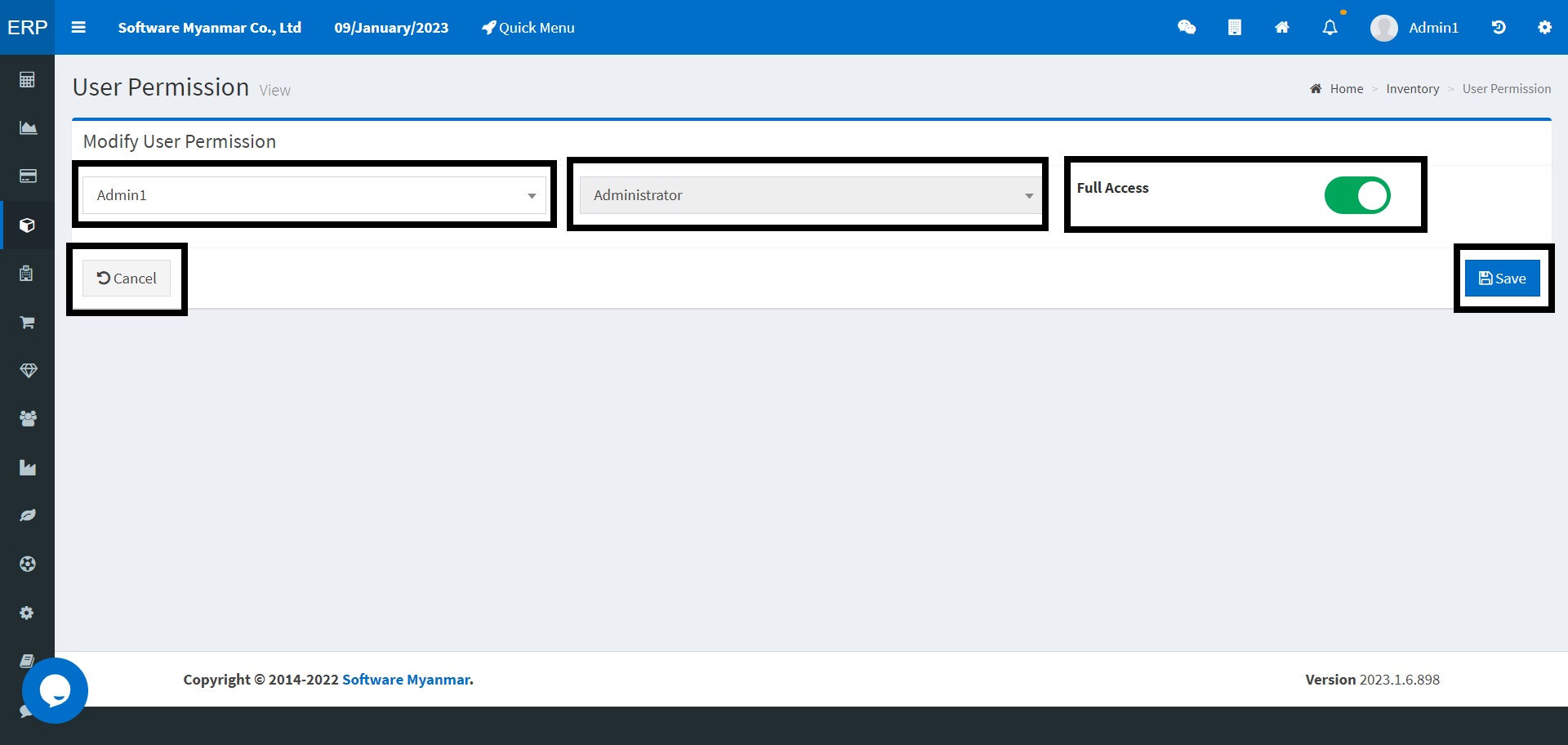This screenshot has width=1568, height=745.
Task: Open leaf icon in sidebar
Action: [x=28, y=515]
